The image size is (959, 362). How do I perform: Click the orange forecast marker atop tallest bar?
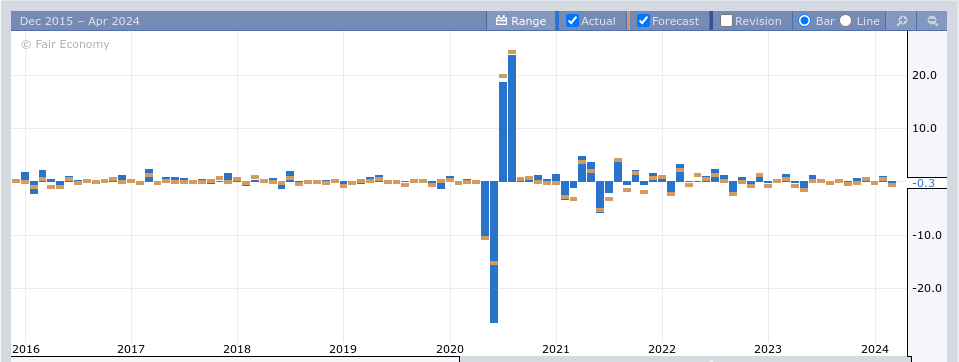pyautogui.click(x=512, y=52)
